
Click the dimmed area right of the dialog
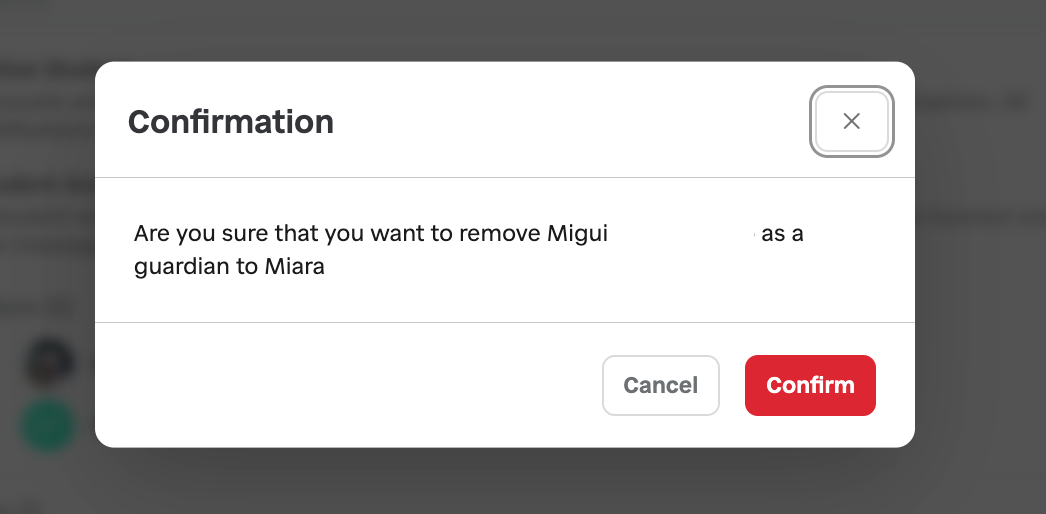[980, 300]
